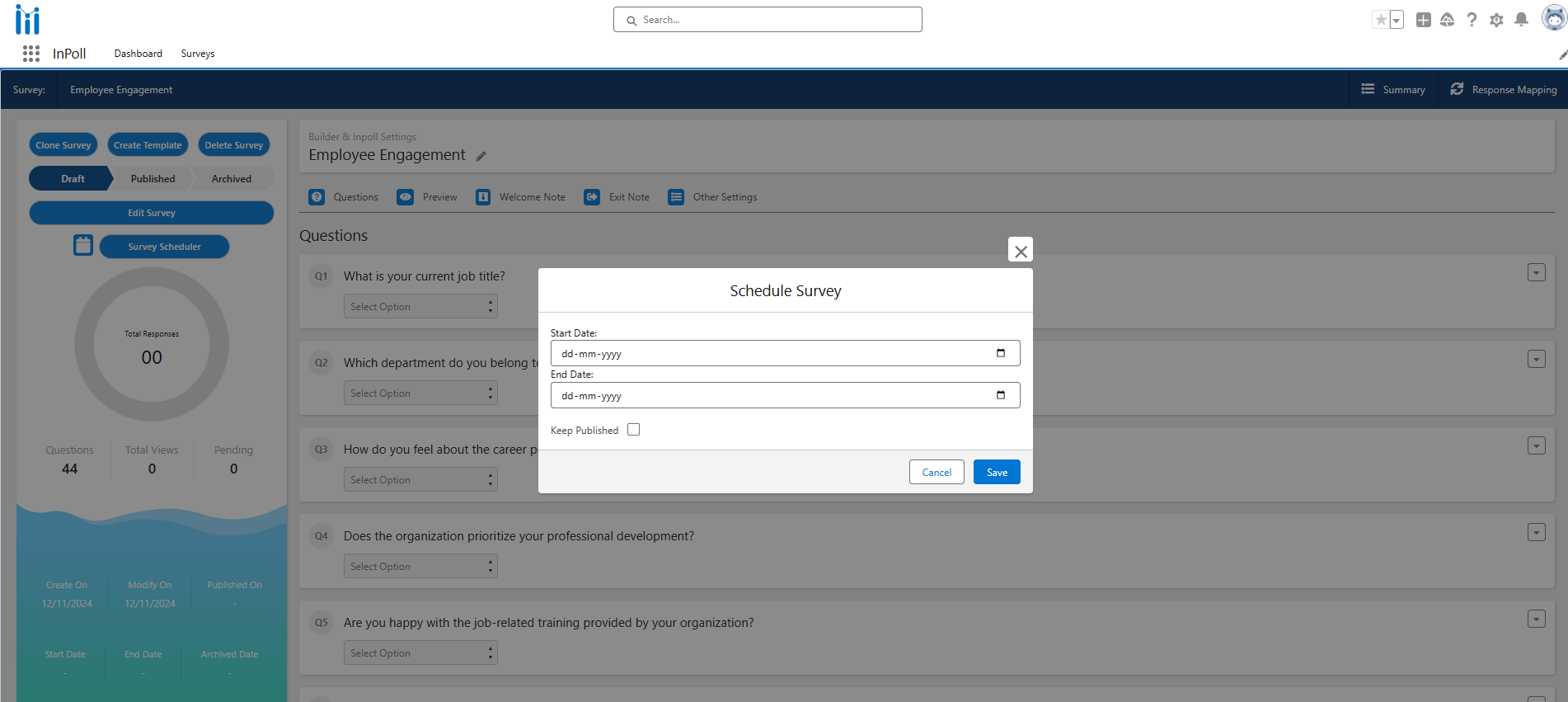Viewport: 1568px width, 702px height.
Task: Click the Clone Survey button
Action: click(63, 145)
